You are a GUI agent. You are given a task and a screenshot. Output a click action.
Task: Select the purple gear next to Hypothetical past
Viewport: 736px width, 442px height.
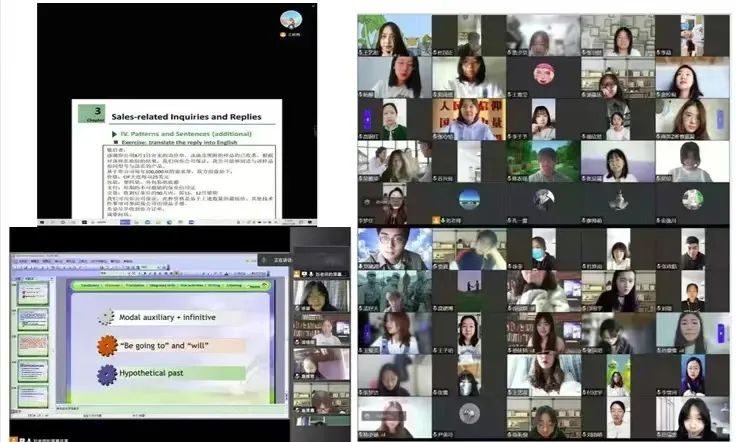[107, 374]
